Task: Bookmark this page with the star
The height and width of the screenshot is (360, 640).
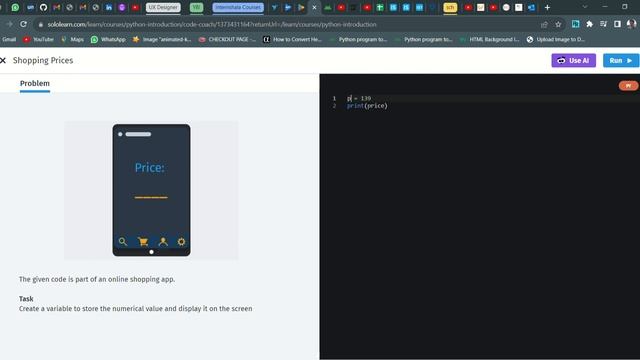Action: coord(558,24)
